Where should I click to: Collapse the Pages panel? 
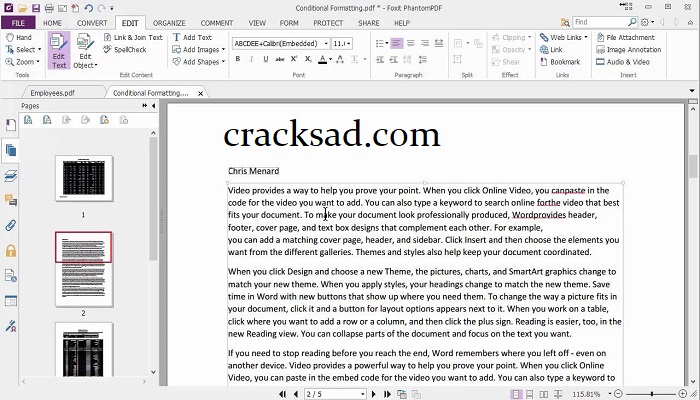pyautogui.click(x=154, y=106)
